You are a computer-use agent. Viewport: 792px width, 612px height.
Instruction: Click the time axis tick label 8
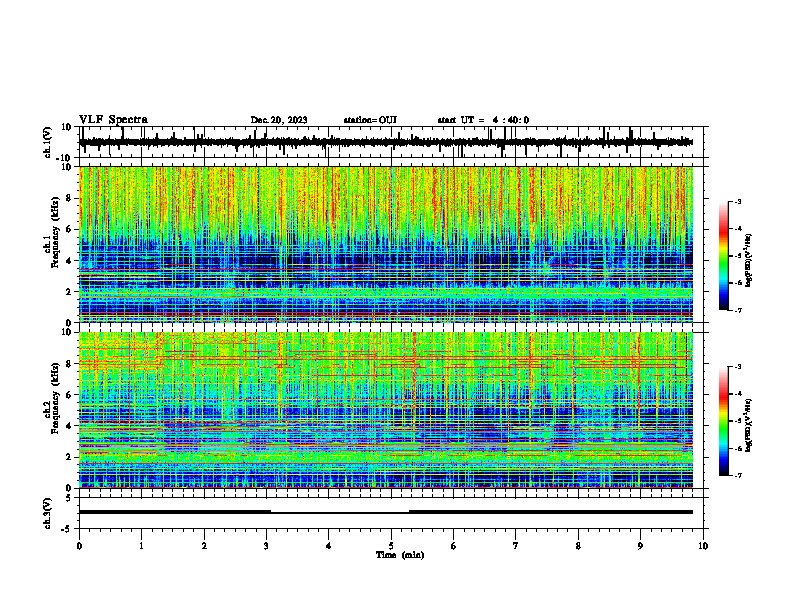(x=578, y=546)
